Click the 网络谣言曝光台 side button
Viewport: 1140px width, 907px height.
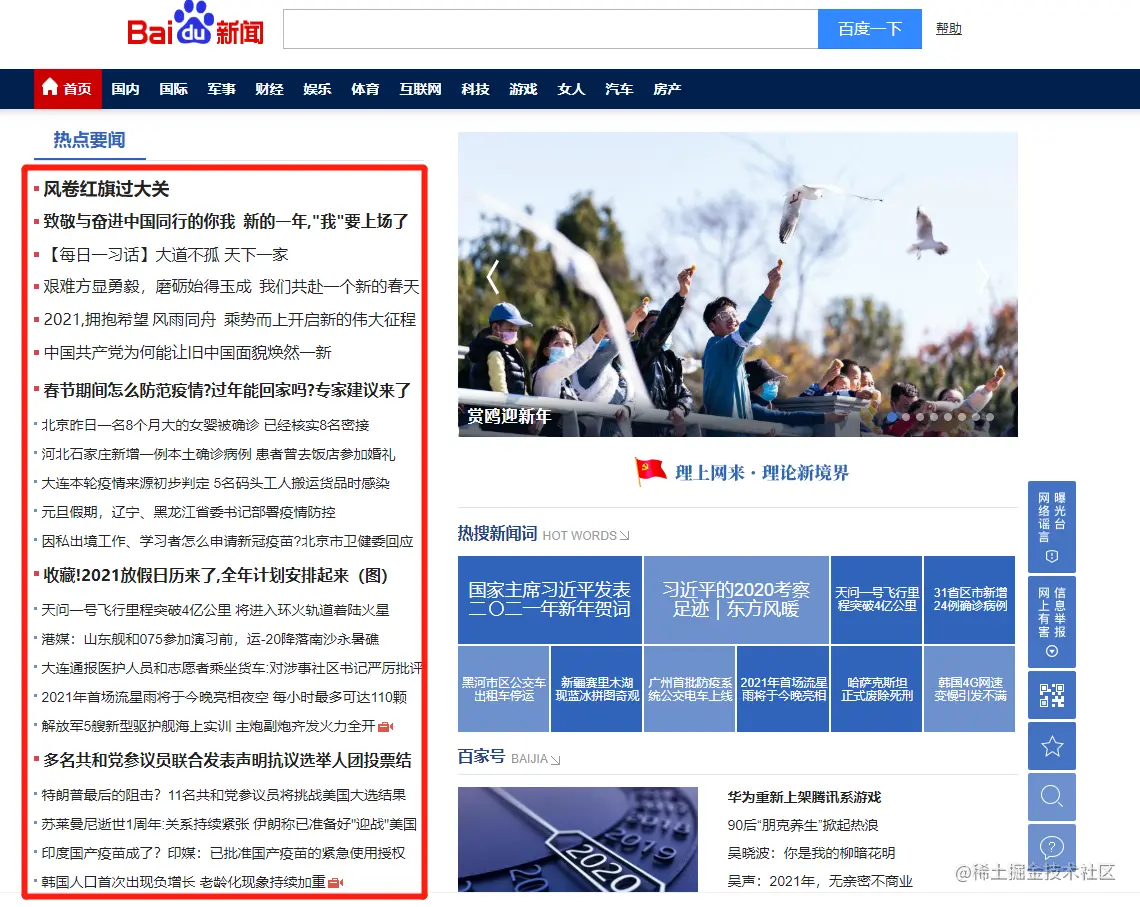[x=1051, y=527]
